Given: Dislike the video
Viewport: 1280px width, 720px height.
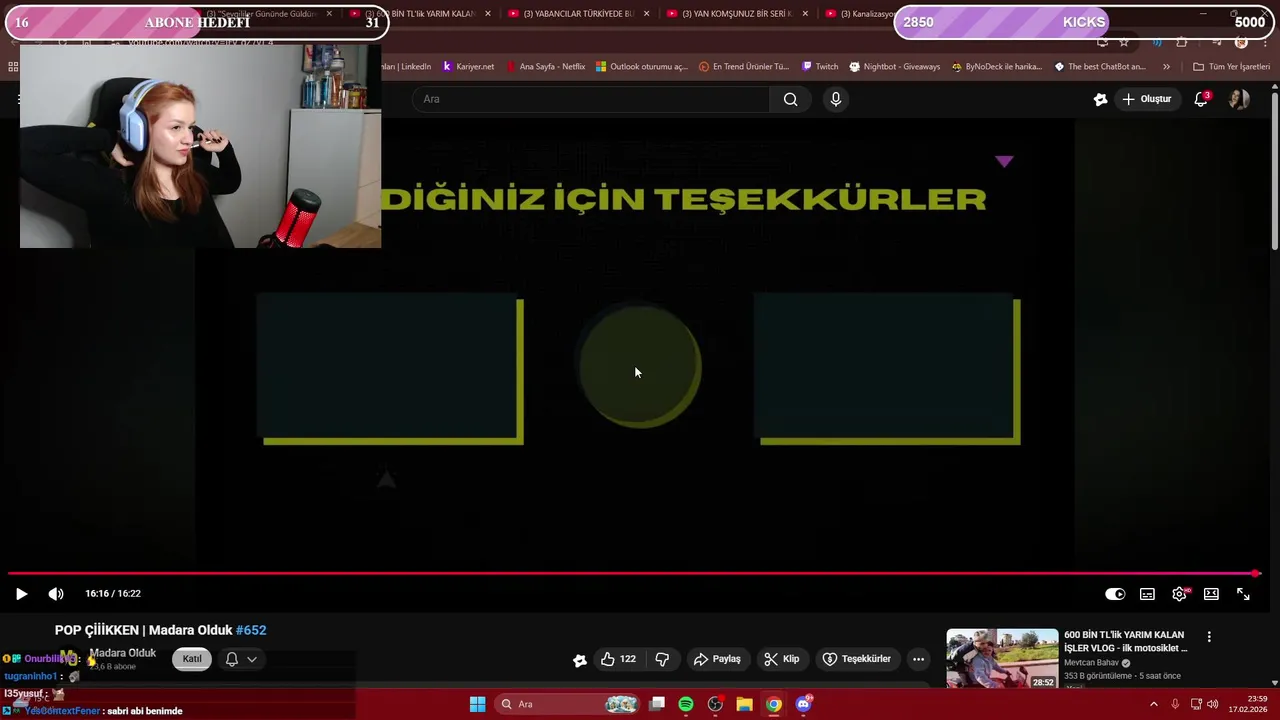Looking at the screenshot, I should [662, 659].
